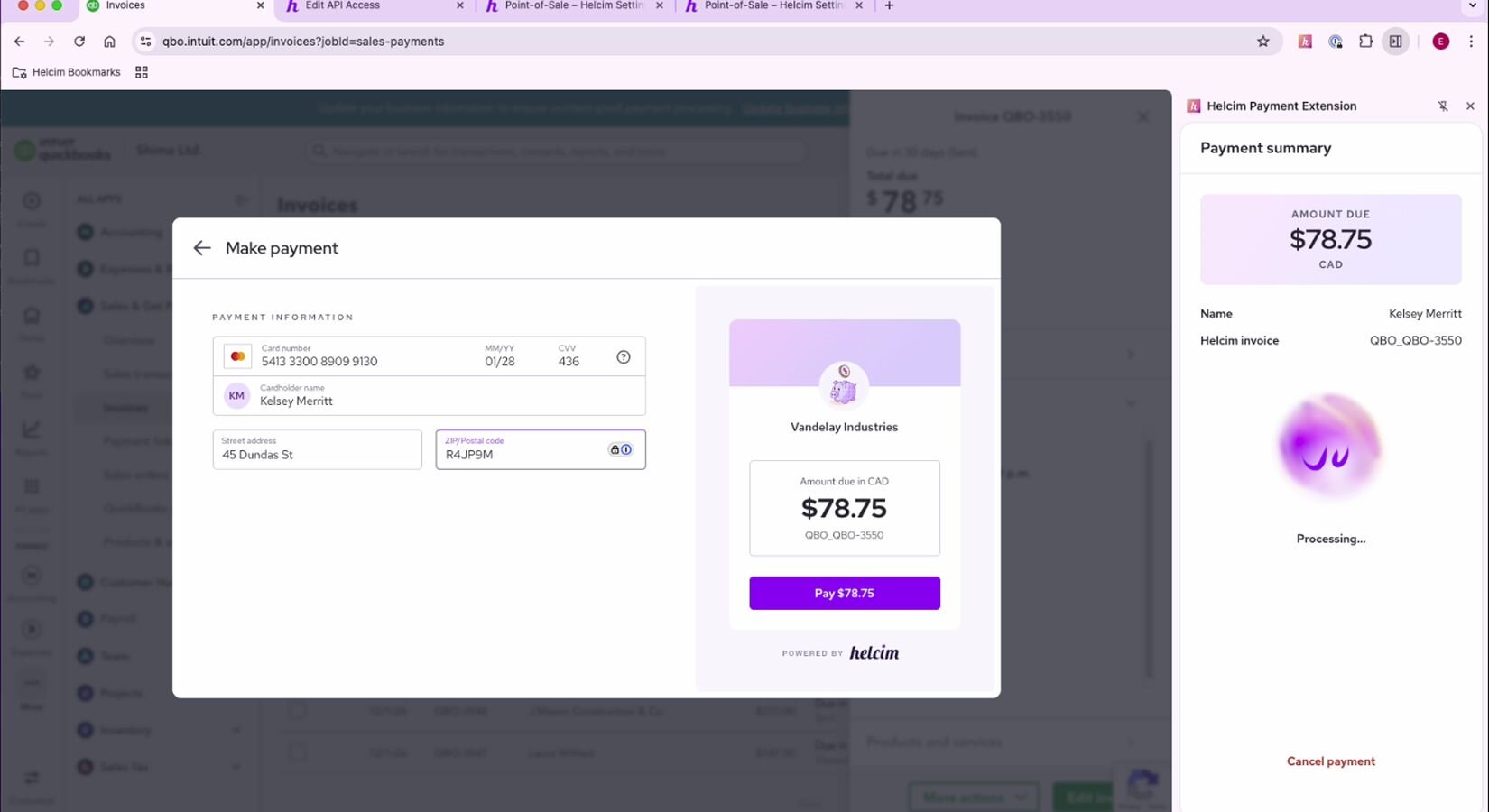Expand the tab search dropdown arrow
The image size is (1489, 812).
(x=1472, y=6)
